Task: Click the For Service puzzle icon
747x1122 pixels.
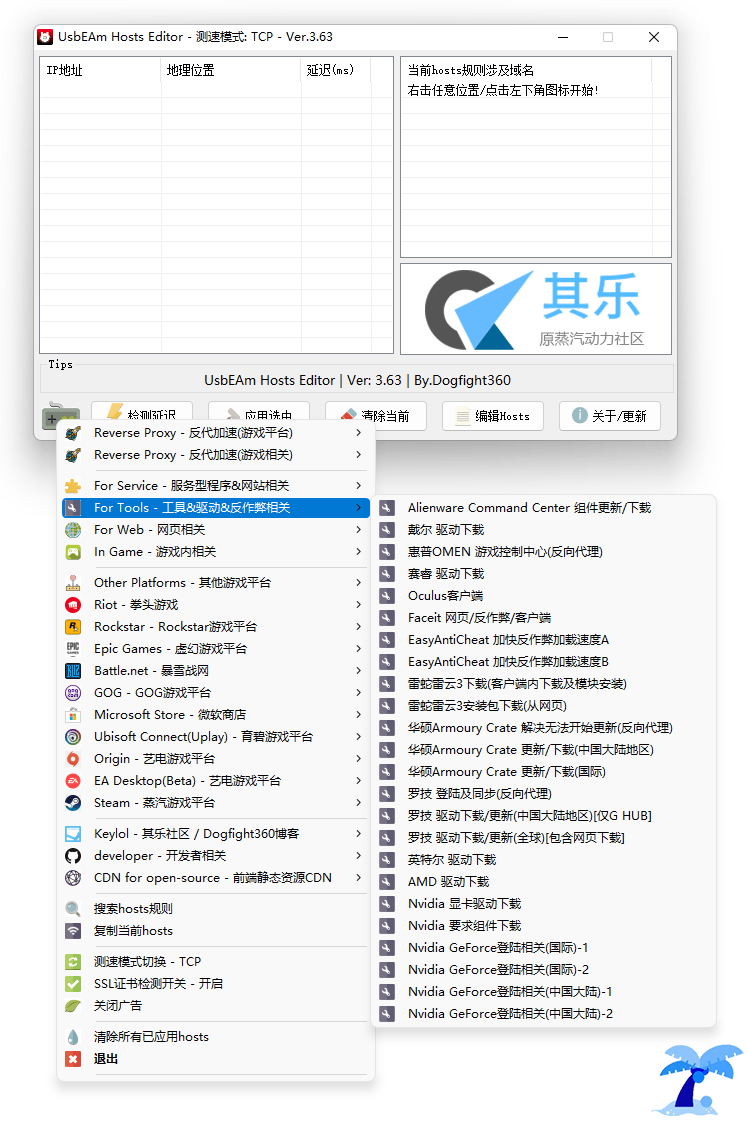Action: (x=73, y=486)
